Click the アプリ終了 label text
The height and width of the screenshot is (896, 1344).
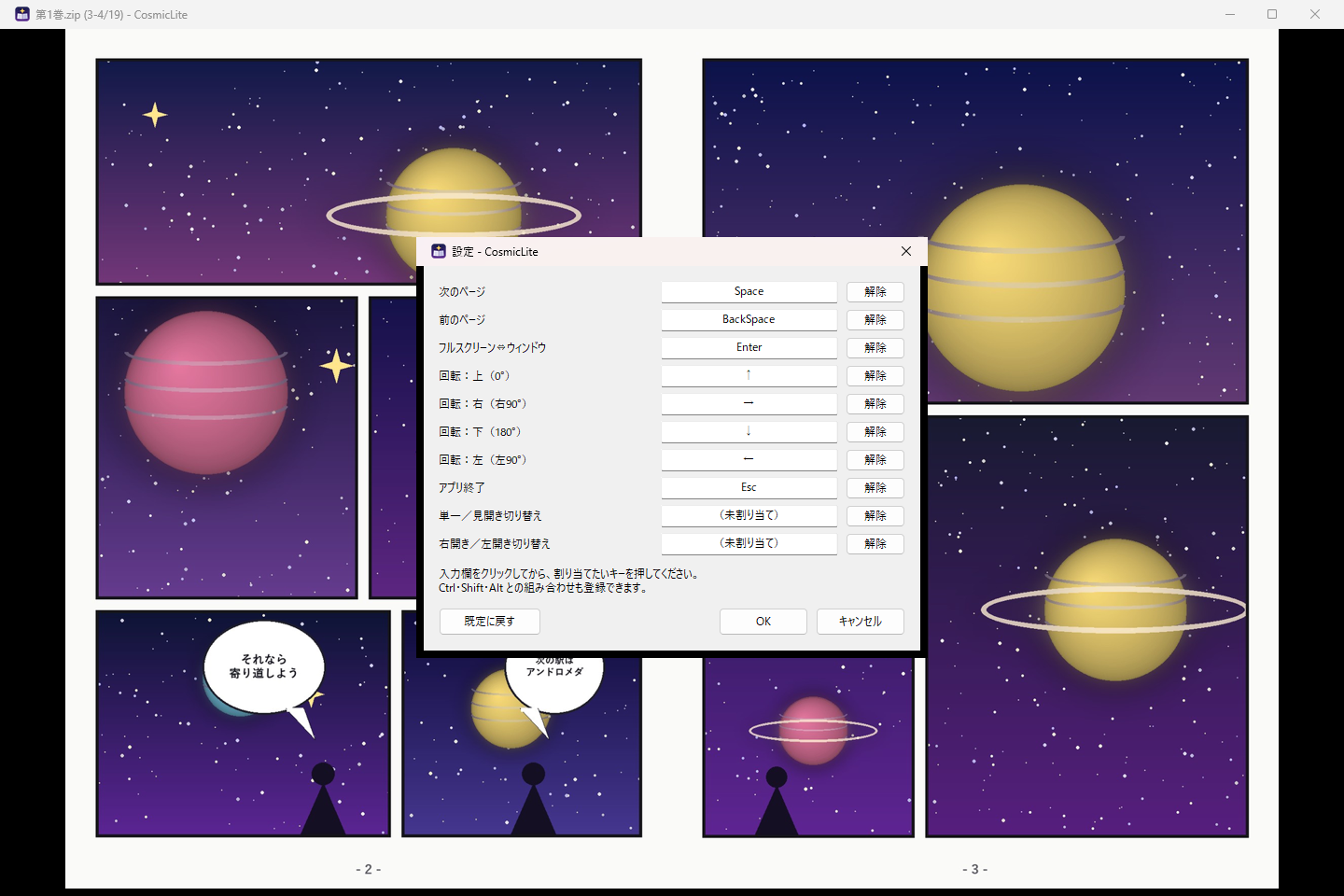(462, 488)
